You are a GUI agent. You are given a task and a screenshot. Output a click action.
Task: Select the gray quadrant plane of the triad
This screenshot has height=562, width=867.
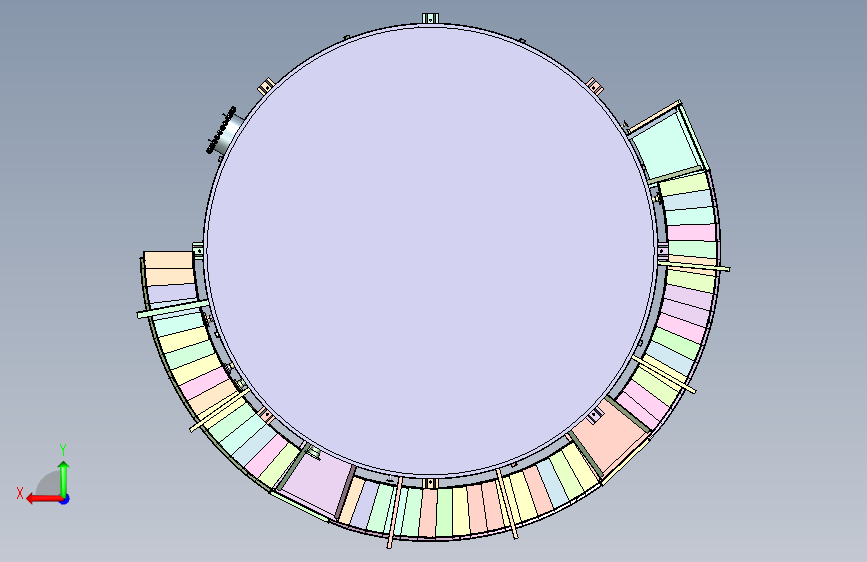tap(48, 484)
